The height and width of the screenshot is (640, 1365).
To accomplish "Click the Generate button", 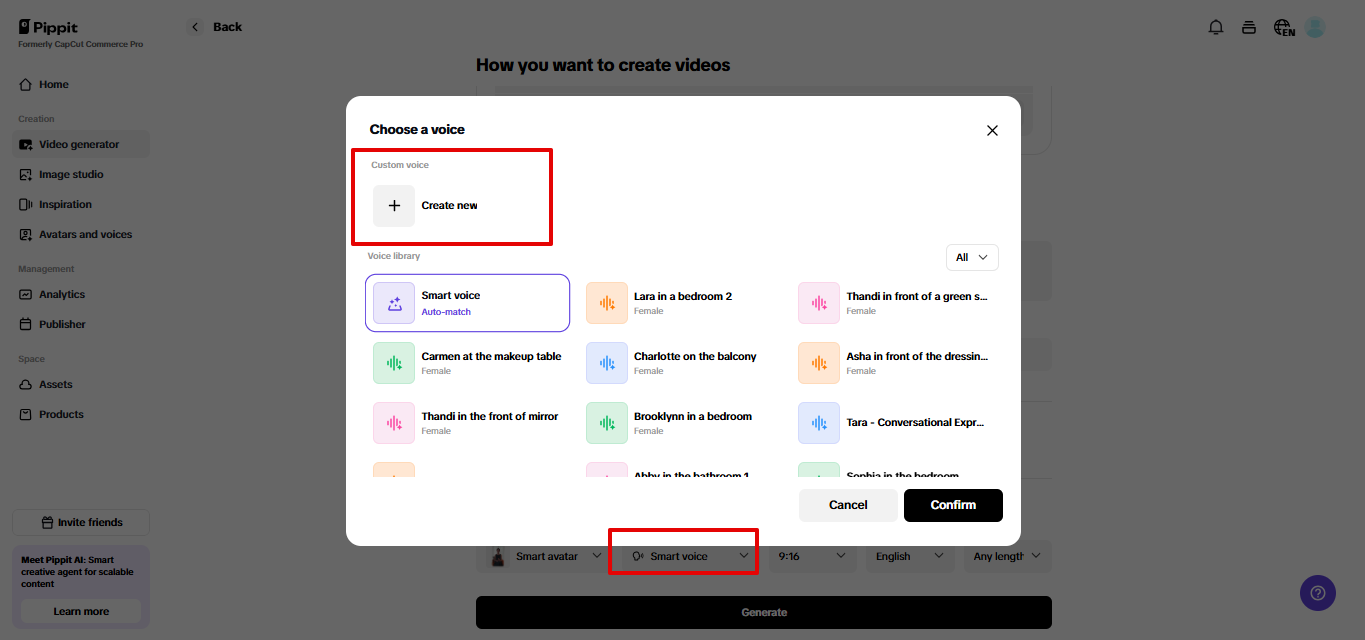I will 764,612.
